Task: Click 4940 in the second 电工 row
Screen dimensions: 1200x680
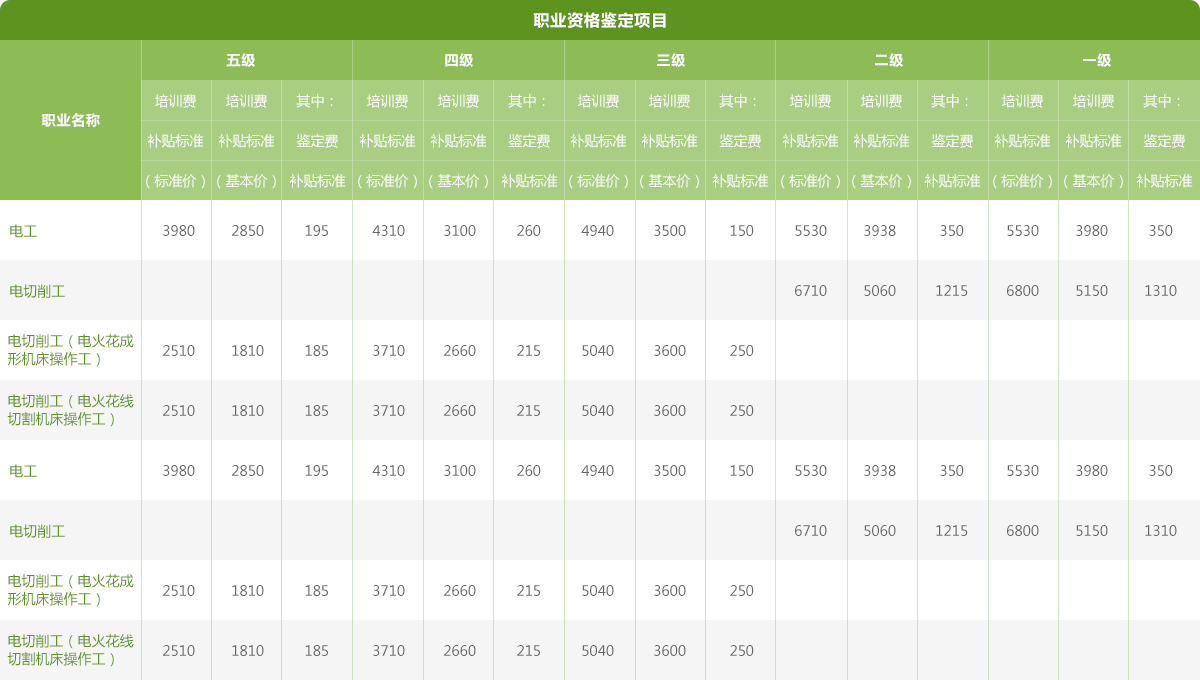Action: point(597,471)
